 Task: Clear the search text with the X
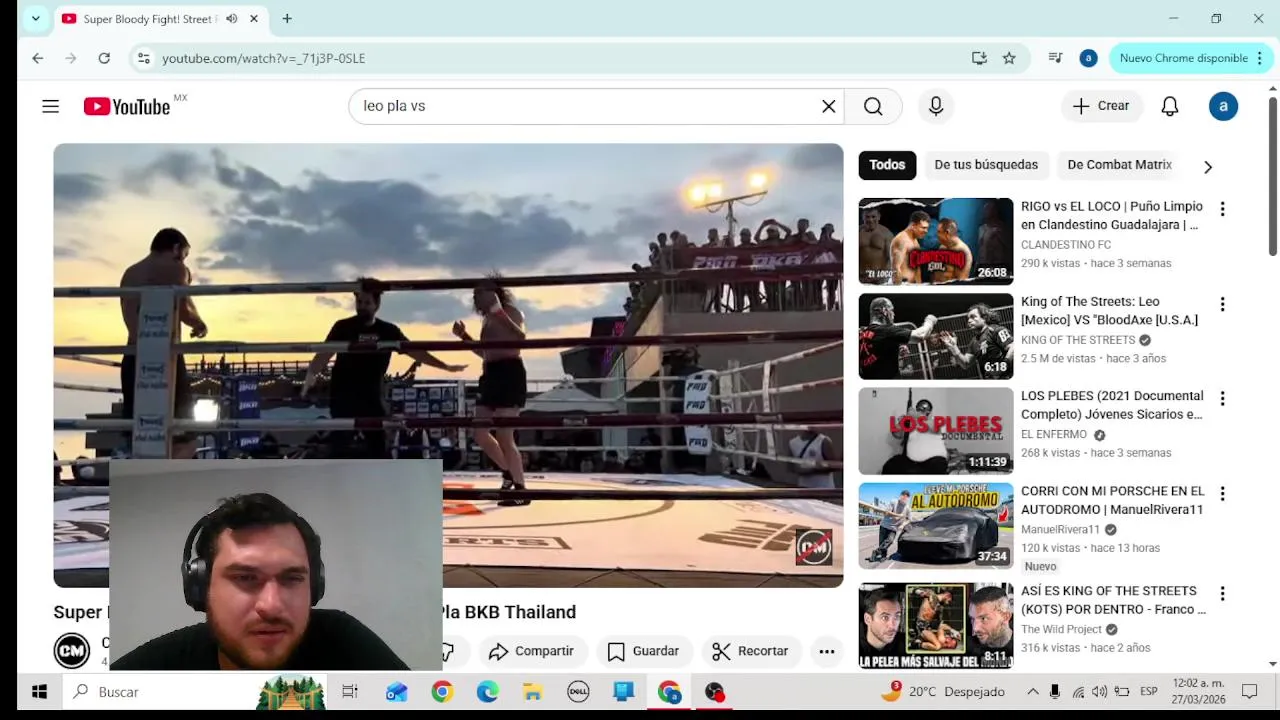tap(829, 106)
